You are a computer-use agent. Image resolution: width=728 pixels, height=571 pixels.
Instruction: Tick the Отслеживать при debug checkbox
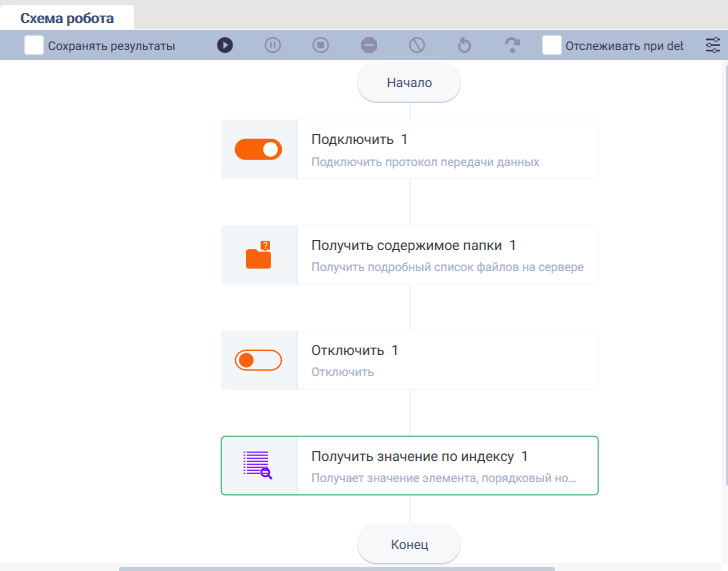(x=552, y=45)
